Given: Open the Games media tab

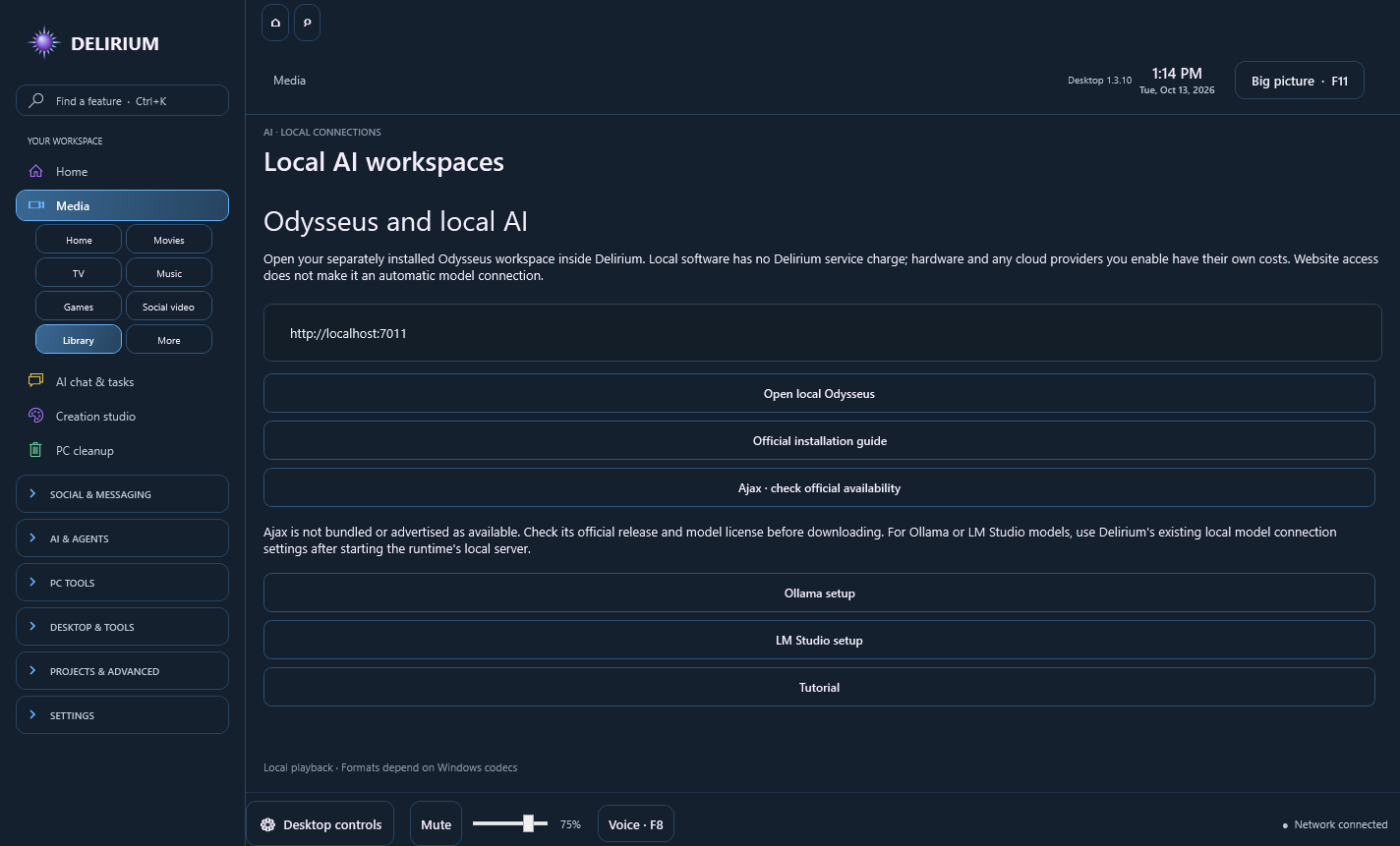Looking at the screenshot, I should 79,307.
